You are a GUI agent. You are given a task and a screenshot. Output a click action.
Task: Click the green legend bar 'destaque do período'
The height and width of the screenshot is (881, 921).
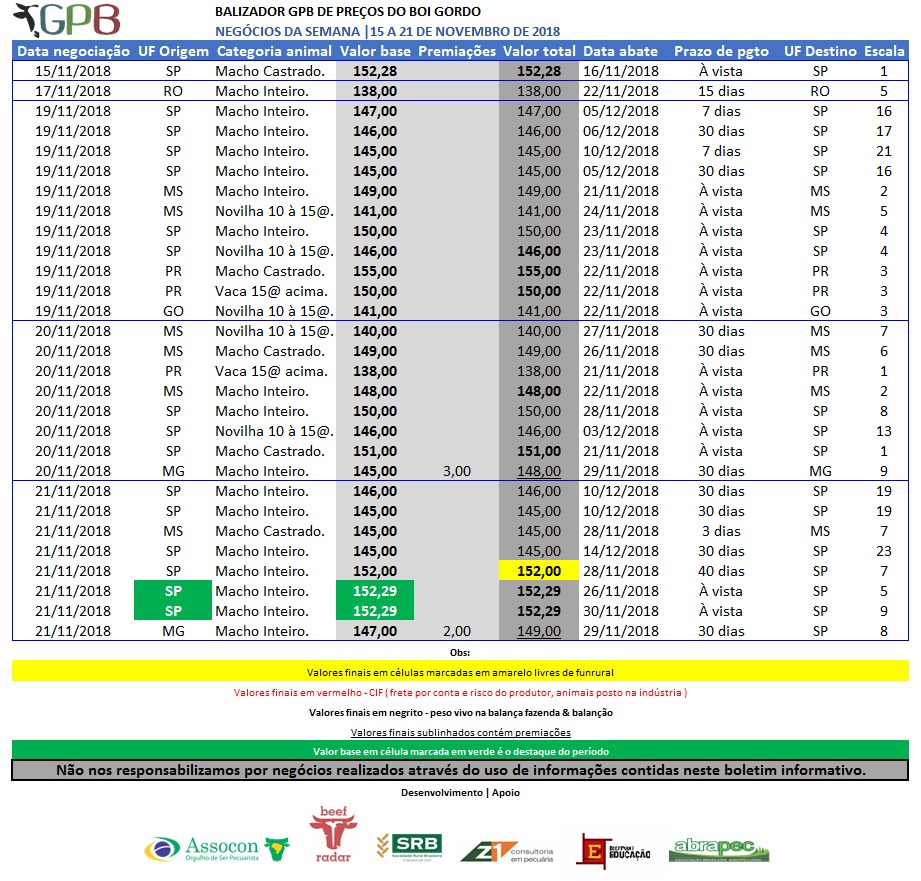(460, 751)
